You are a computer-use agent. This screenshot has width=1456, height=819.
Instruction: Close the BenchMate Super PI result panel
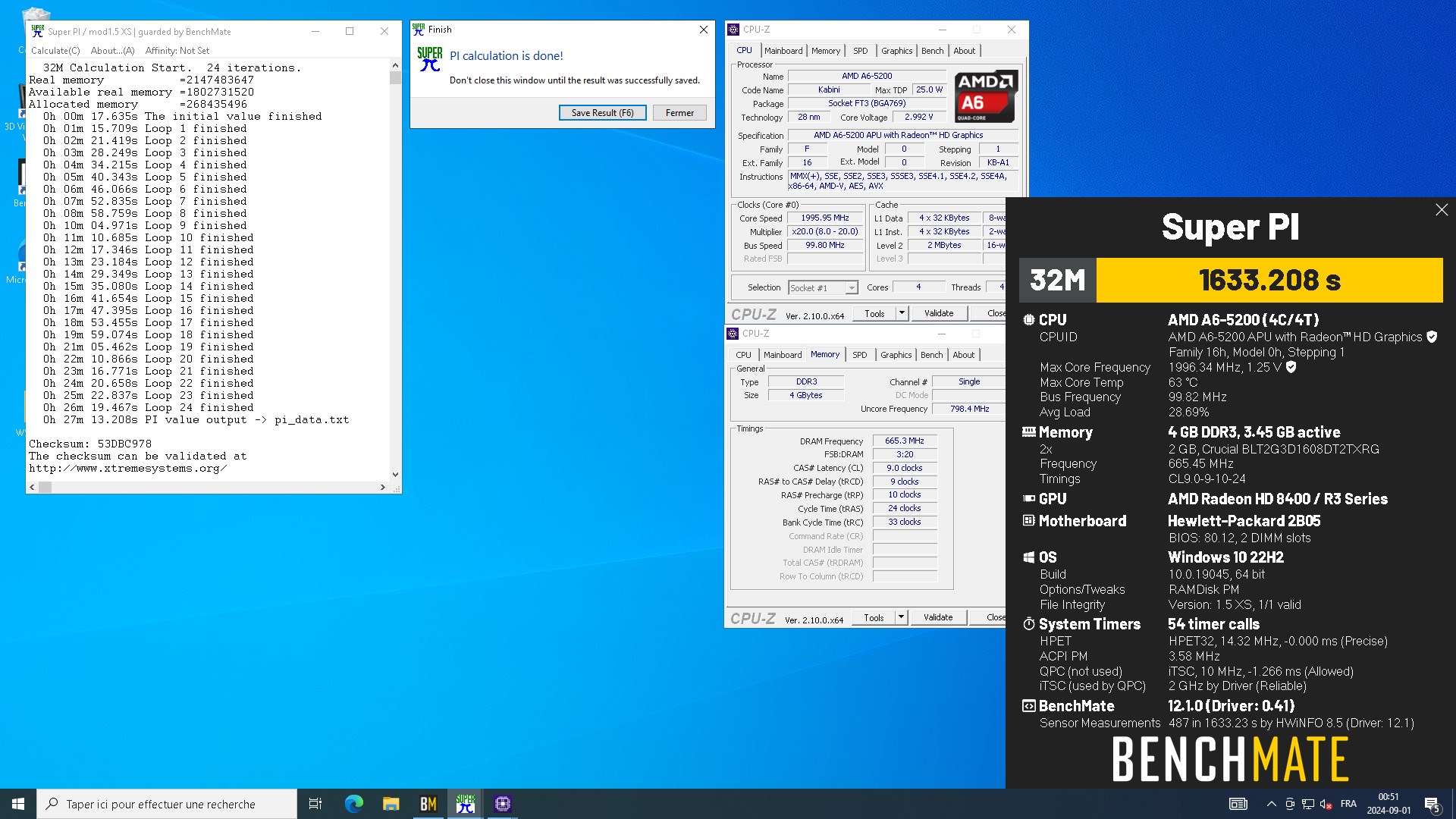pyautogui.click(x=1442, y=210)
